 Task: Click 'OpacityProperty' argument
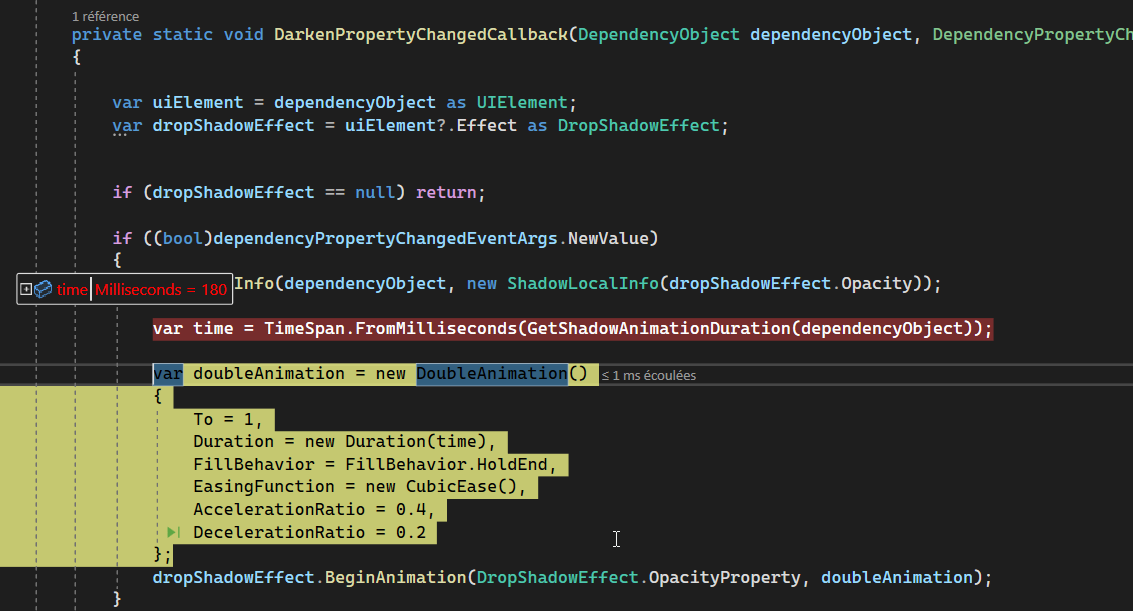(724, 578)
